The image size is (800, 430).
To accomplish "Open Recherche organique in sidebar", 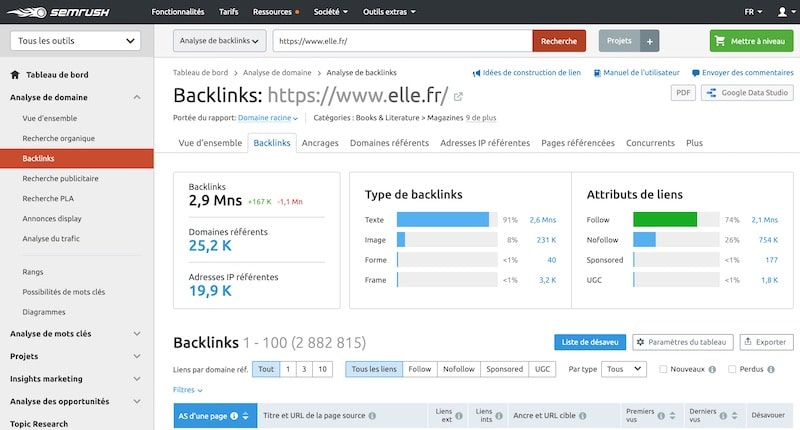I will (59, 138).
